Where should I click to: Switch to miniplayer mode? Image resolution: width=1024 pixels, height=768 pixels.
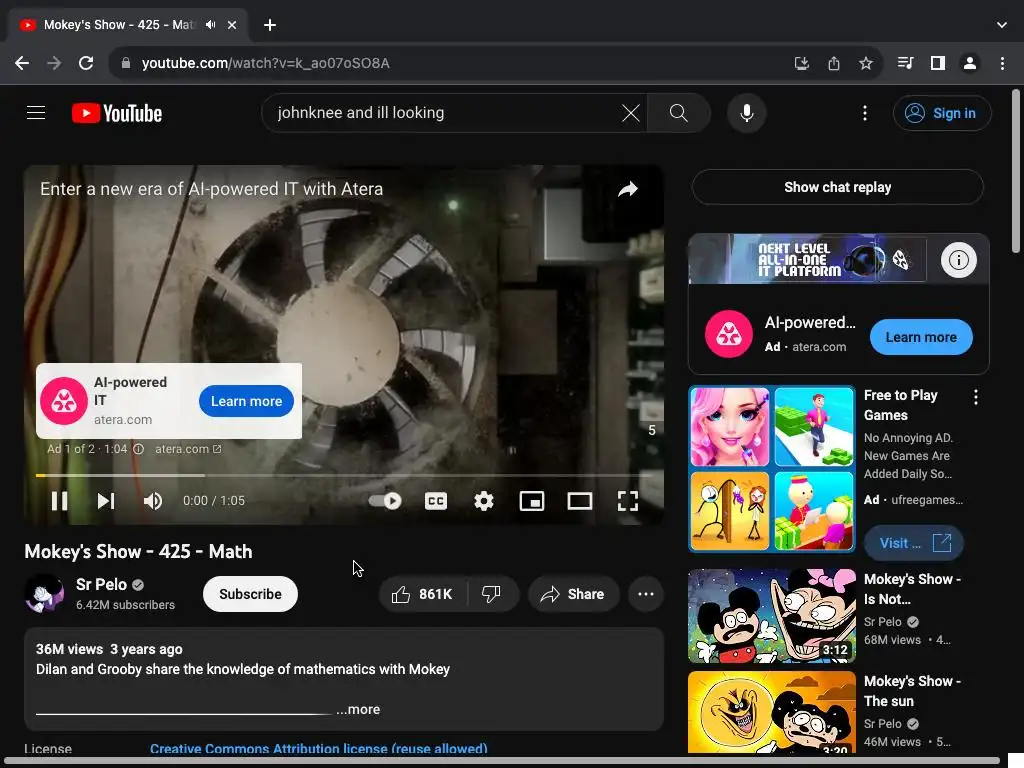532,501
